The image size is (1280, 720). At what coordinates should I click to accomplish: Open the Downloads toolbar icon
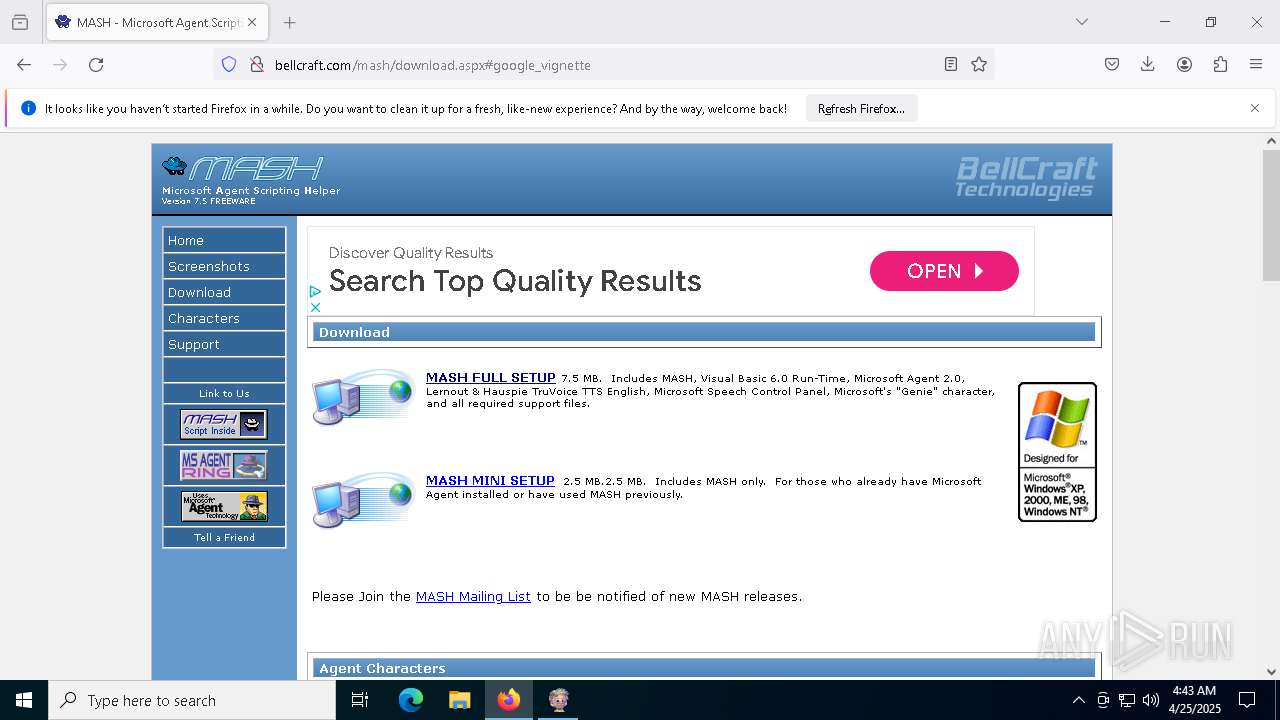point(1148,64)
